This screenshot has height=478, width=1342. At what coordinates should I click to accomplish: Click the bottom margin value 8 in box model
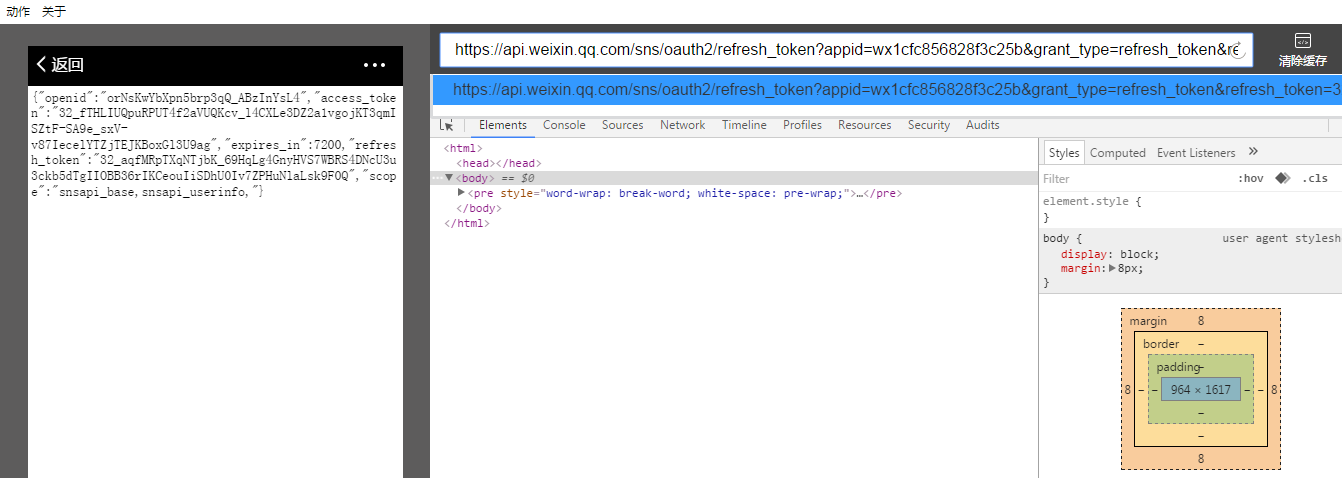pyautogui.click(x=1200, y=458)
